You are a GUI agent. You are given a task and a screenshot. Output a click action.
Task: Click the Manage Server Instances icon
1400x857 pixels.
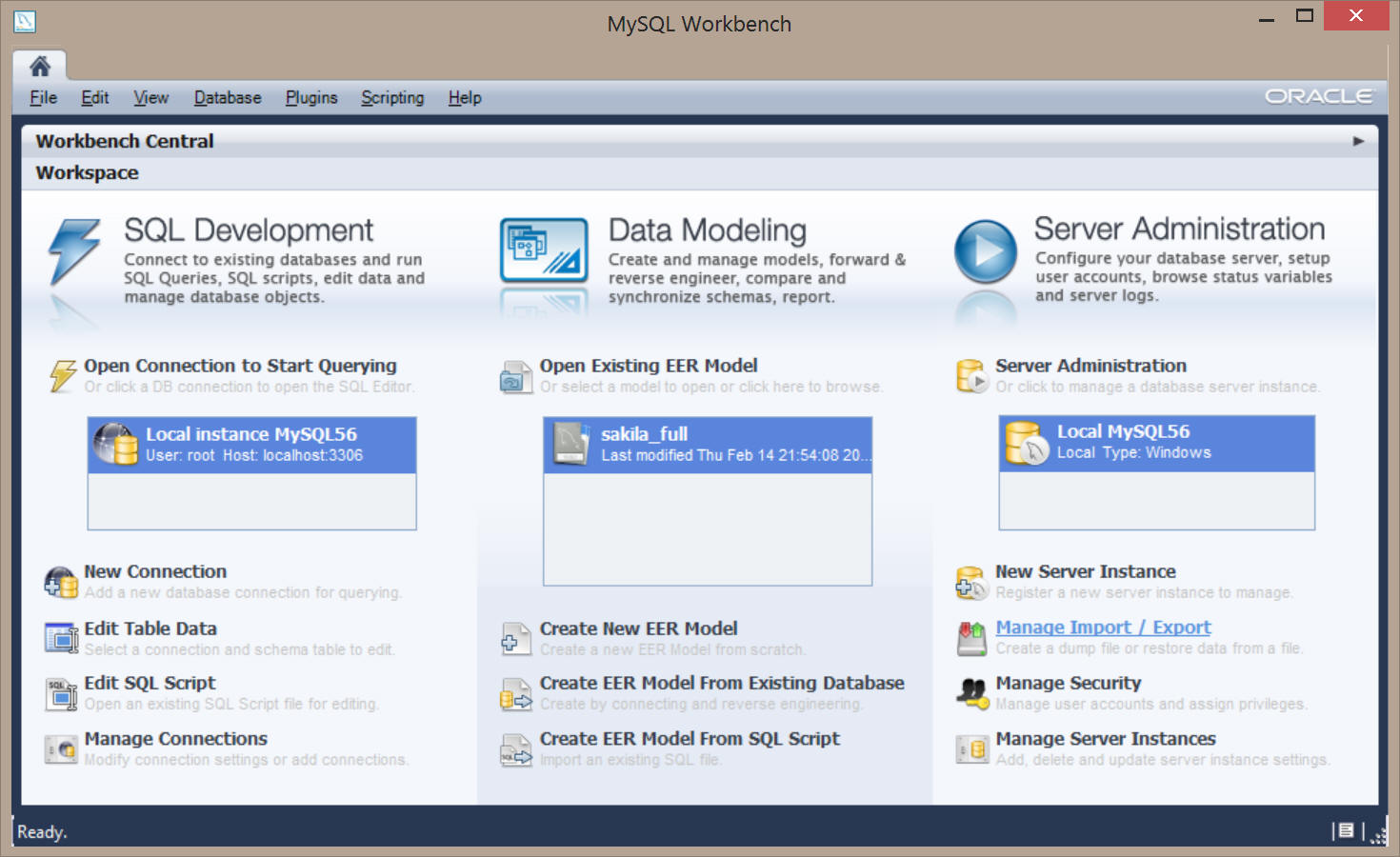[x=971, y=749]
